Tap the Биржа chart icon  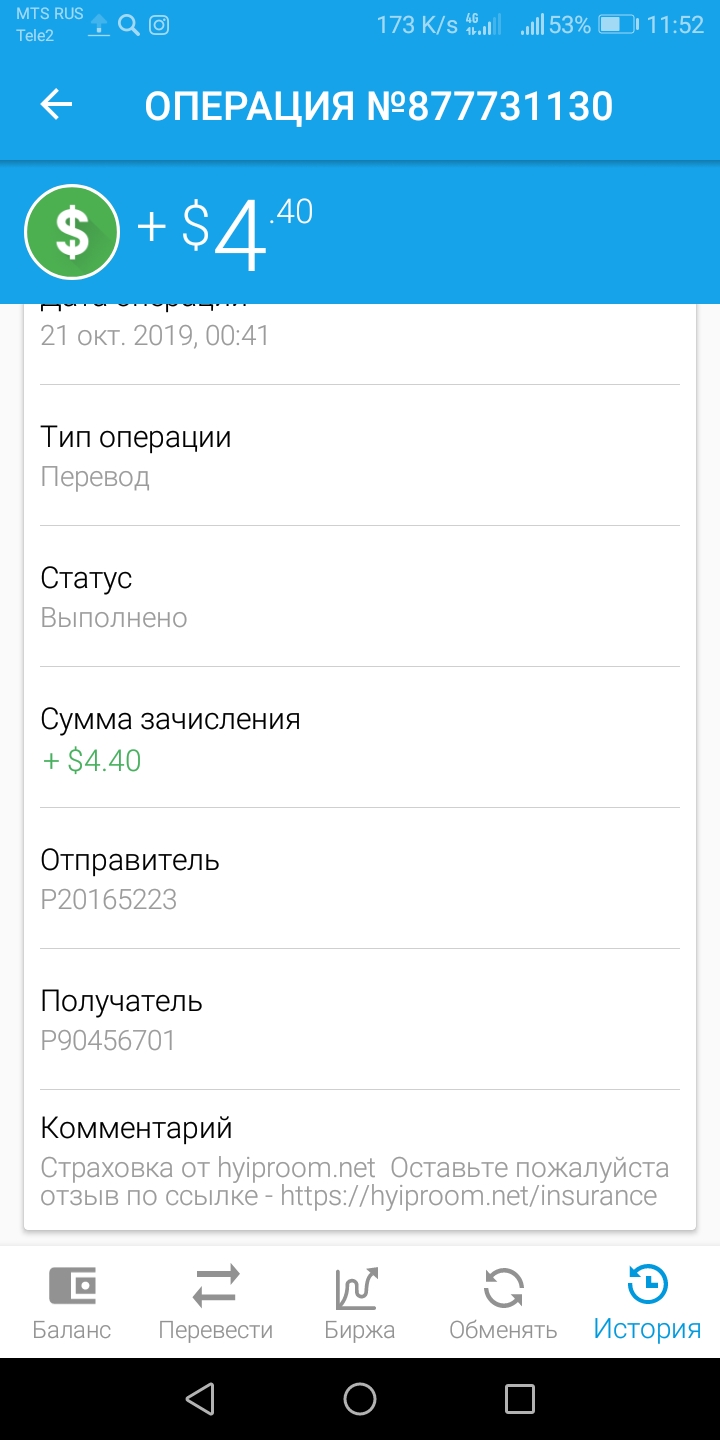click(x=359, y=1287)
